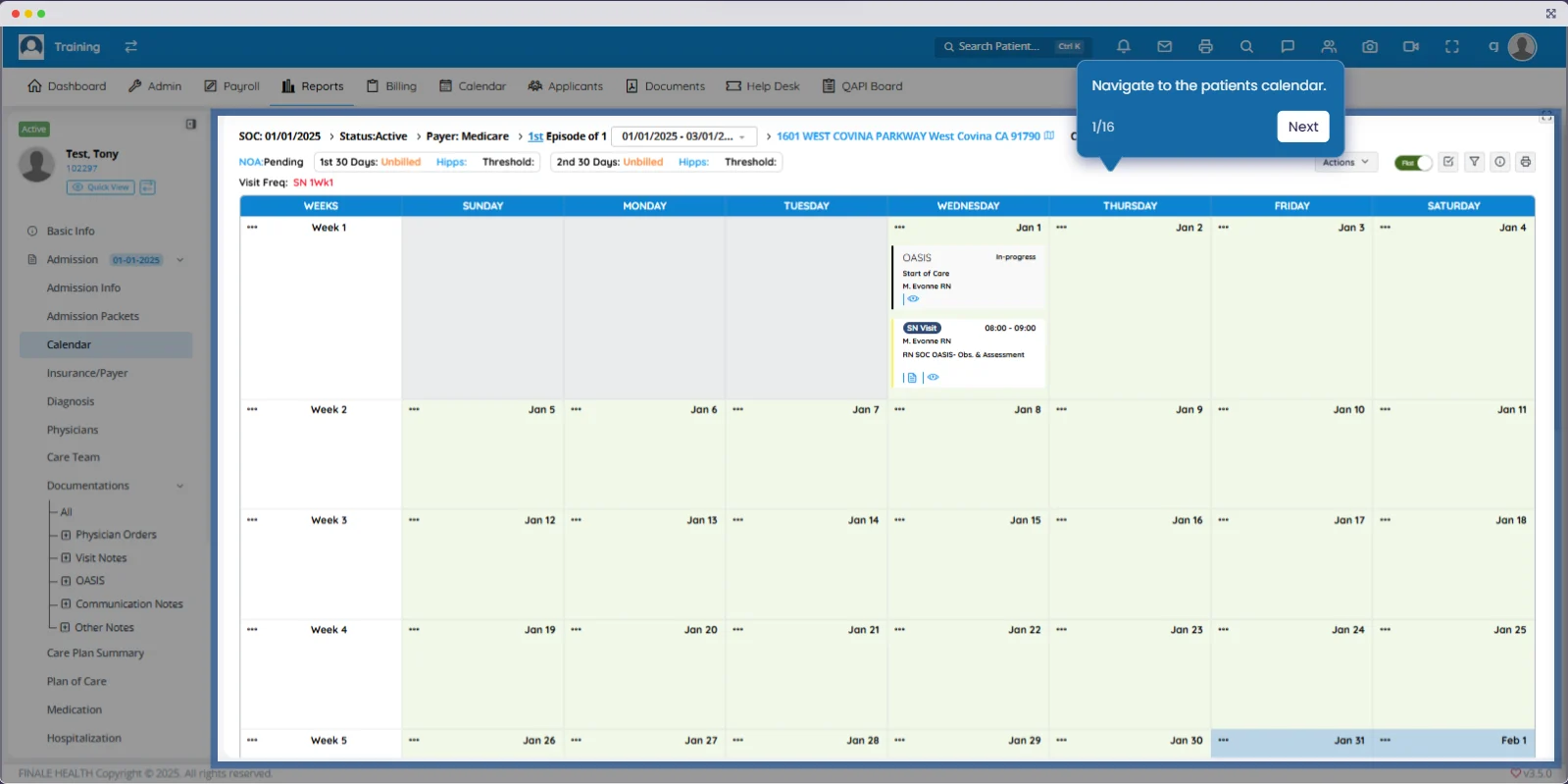Open the Admin menu
The image size is (1568, 784).
pyautogui.click(x=155, y=86)
